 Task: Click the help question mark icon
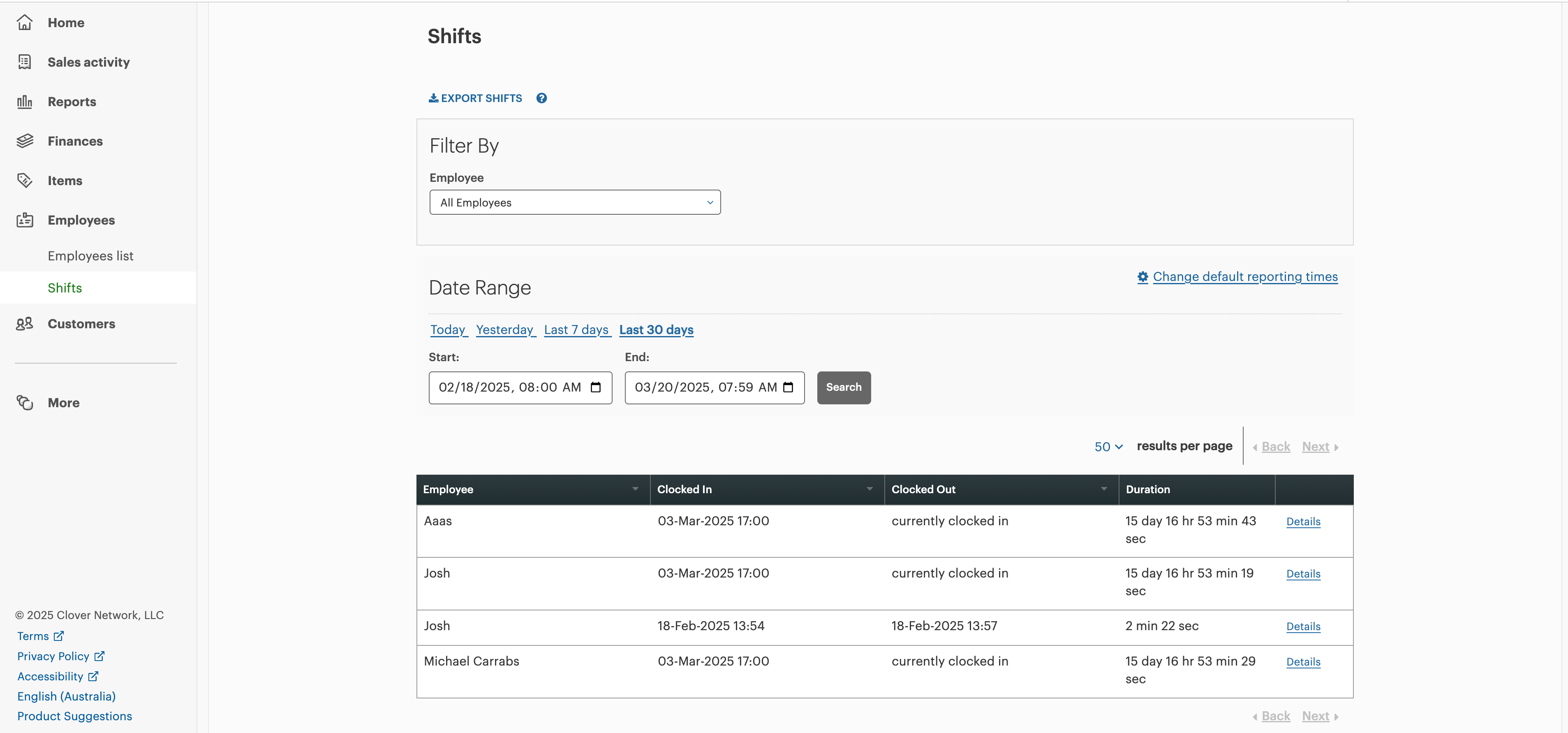pyautogui.click(x=541, y=98)
